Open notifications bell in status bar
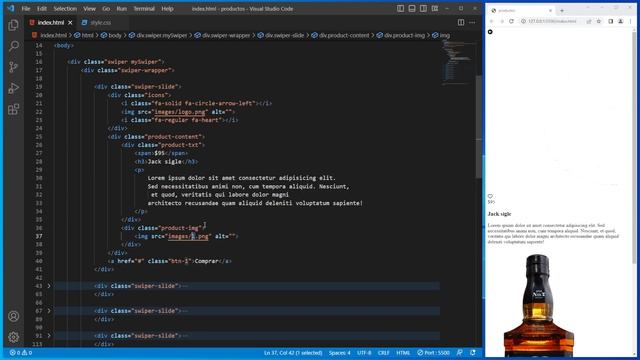The width and height of the screenshot is (640, 360). pyautogui.click(x=473, y=353)
